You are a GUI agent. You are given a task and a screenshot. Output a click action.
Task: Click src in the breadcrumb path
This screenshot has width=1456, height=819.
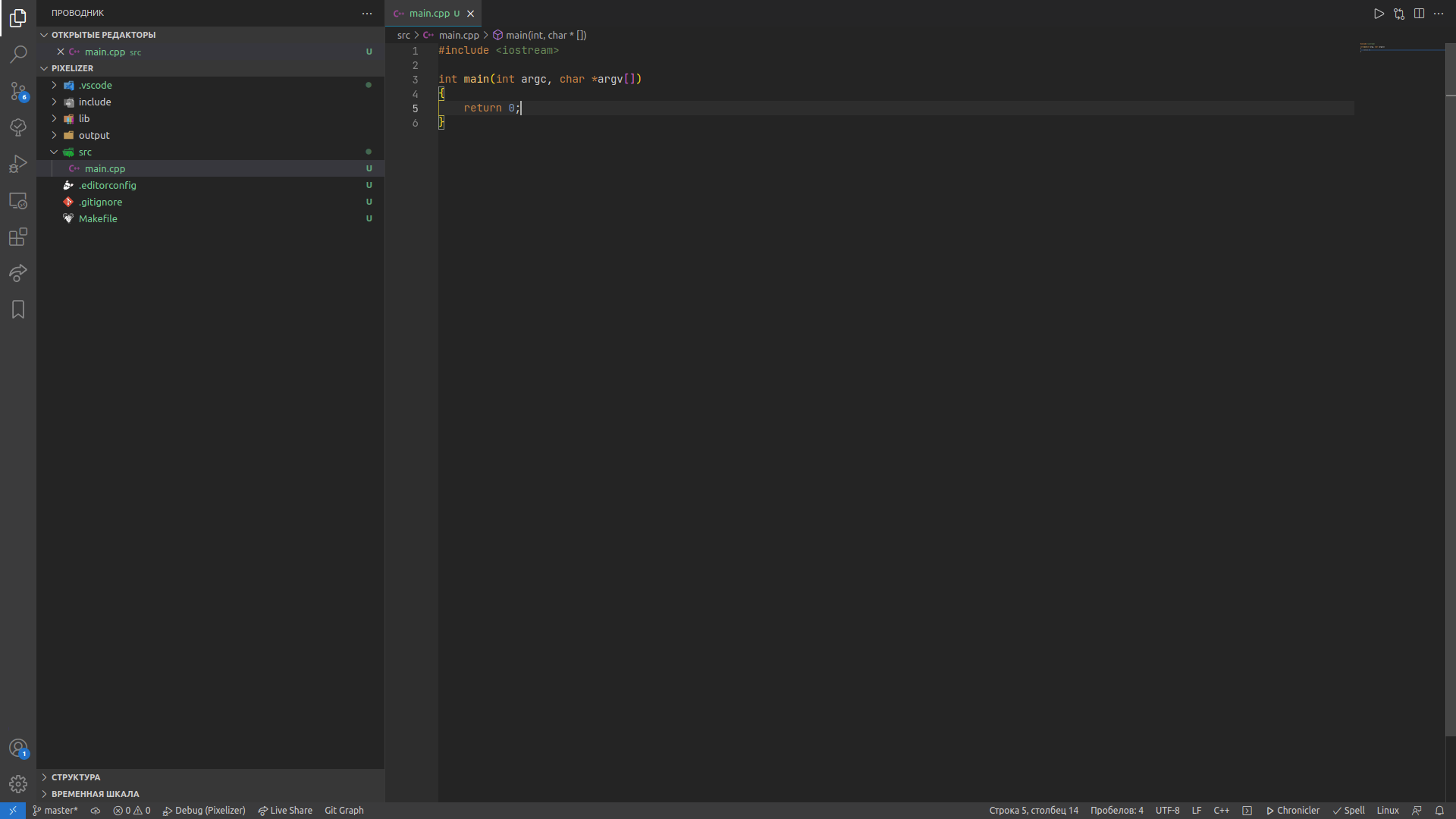point(403,35)
